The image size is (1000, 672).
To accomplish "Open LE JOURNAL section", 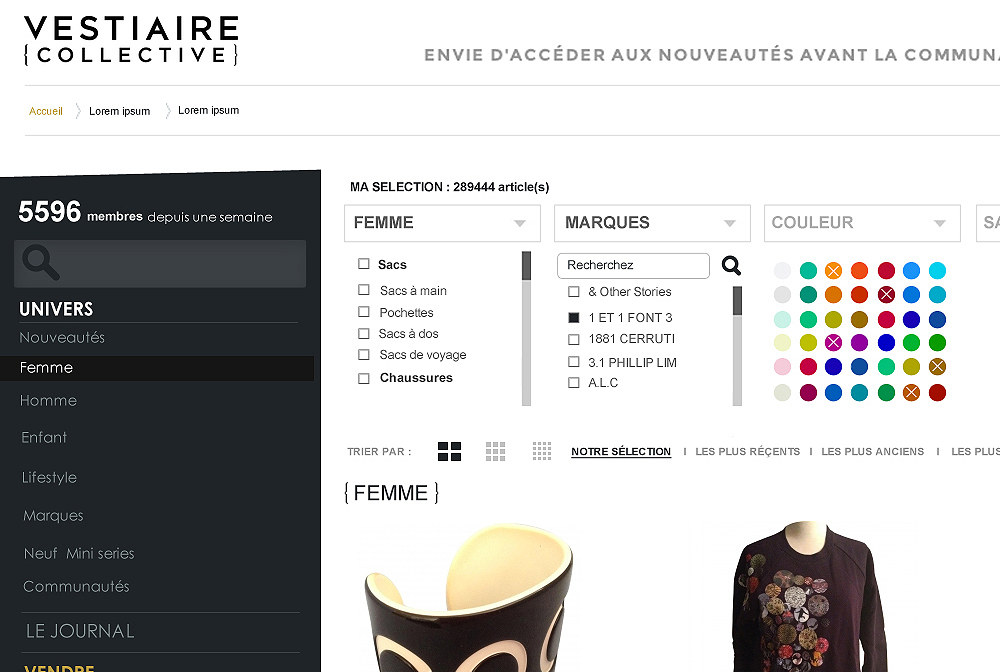I will click(x=80, y=631).
